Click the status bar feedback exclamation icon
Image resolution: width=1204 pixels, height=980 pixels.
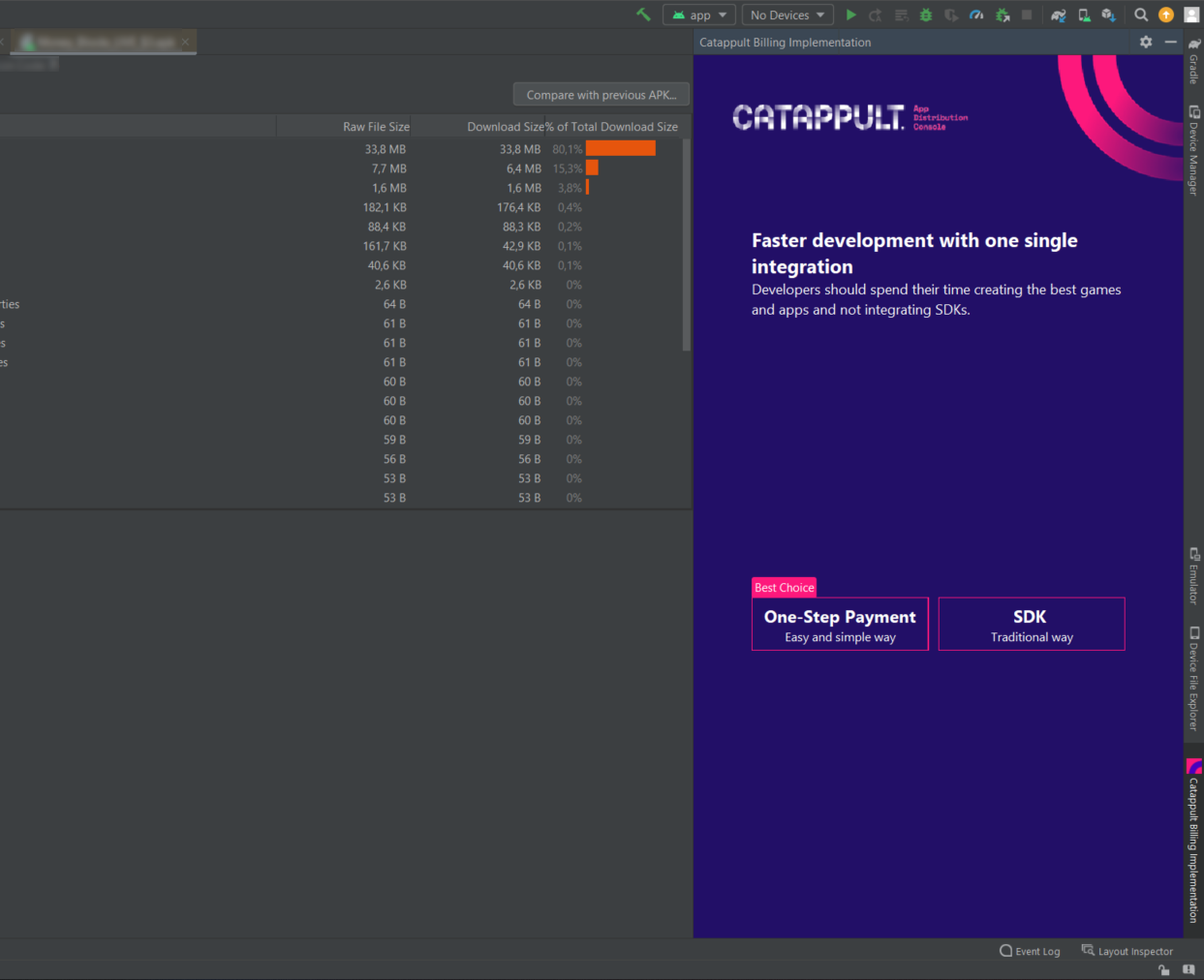[1189, 970]
